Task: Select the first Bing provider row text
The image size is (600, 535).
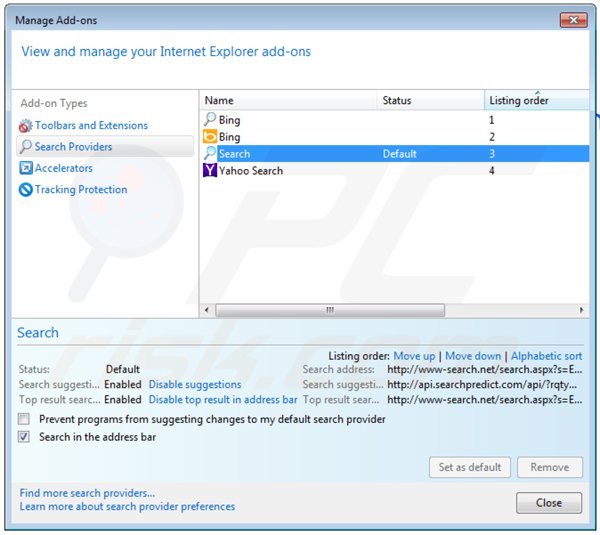Action: (x=230, y=120)
